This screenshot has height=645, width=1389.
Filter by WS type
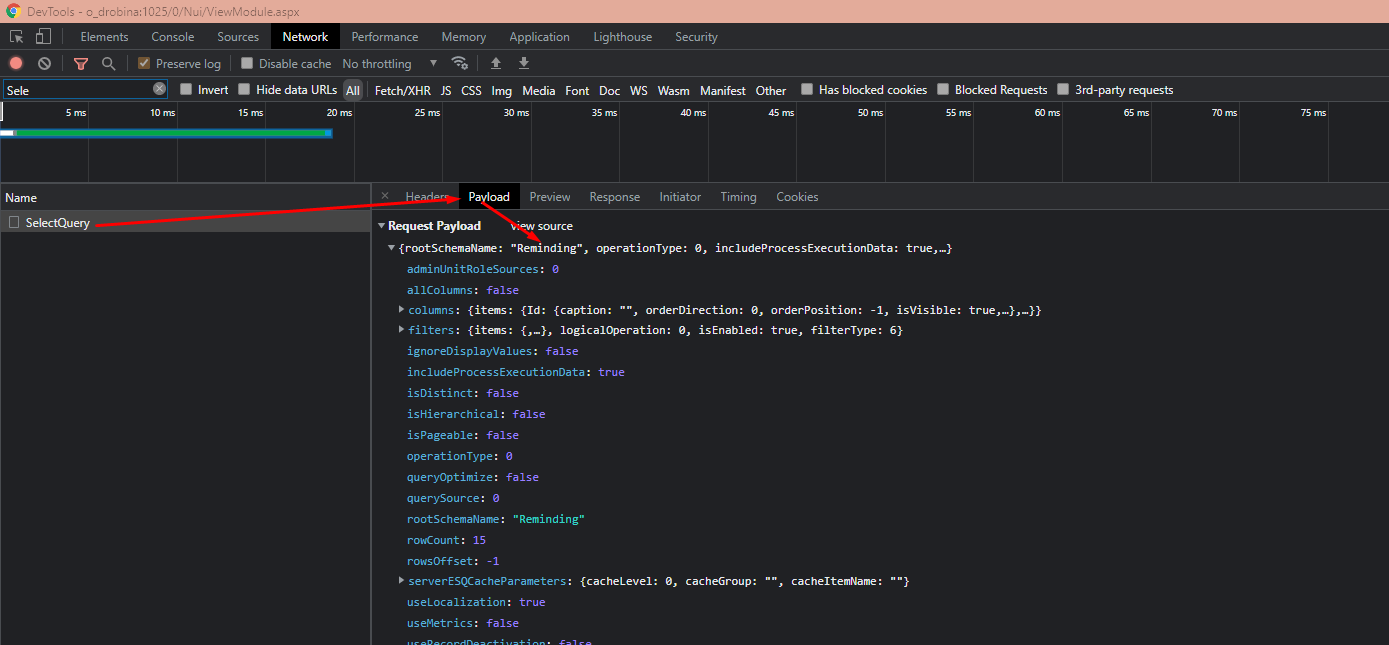[x=639, y=90]
